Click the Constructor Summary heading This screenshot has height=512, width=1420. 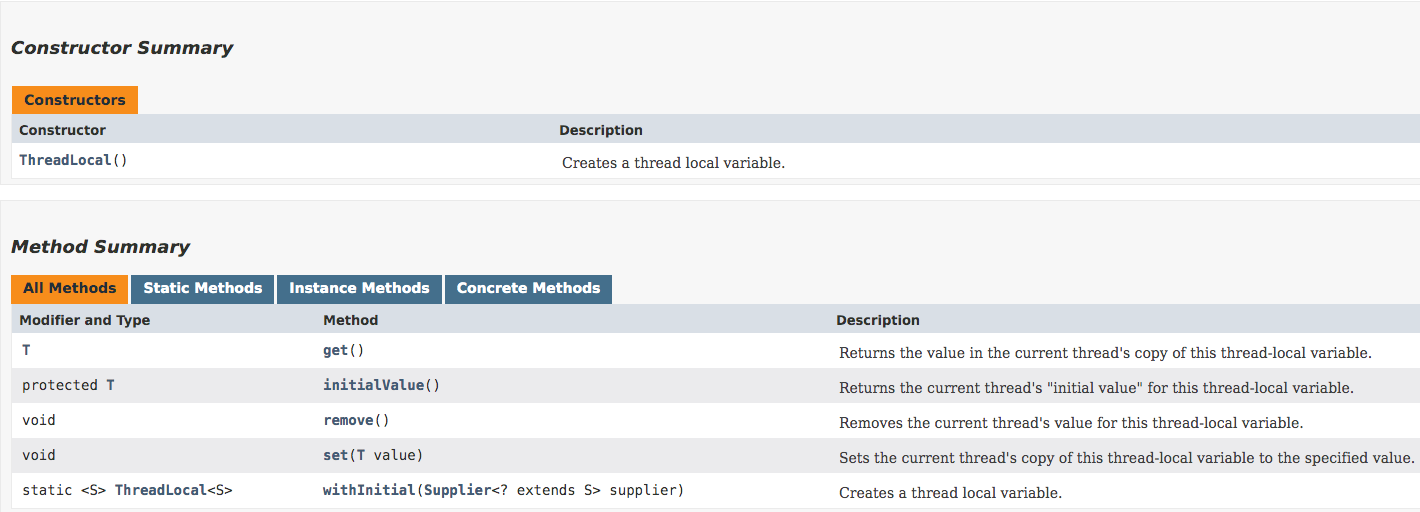[x=122, y=48]
